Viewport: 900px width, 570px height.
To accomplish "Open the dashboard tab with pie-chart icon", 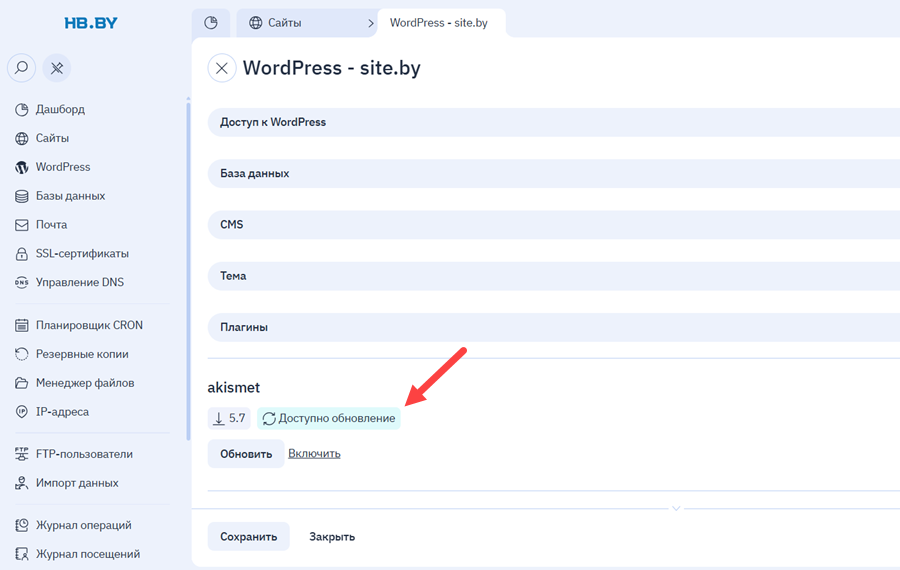I will pyautogui.click(x=211, y=23).
